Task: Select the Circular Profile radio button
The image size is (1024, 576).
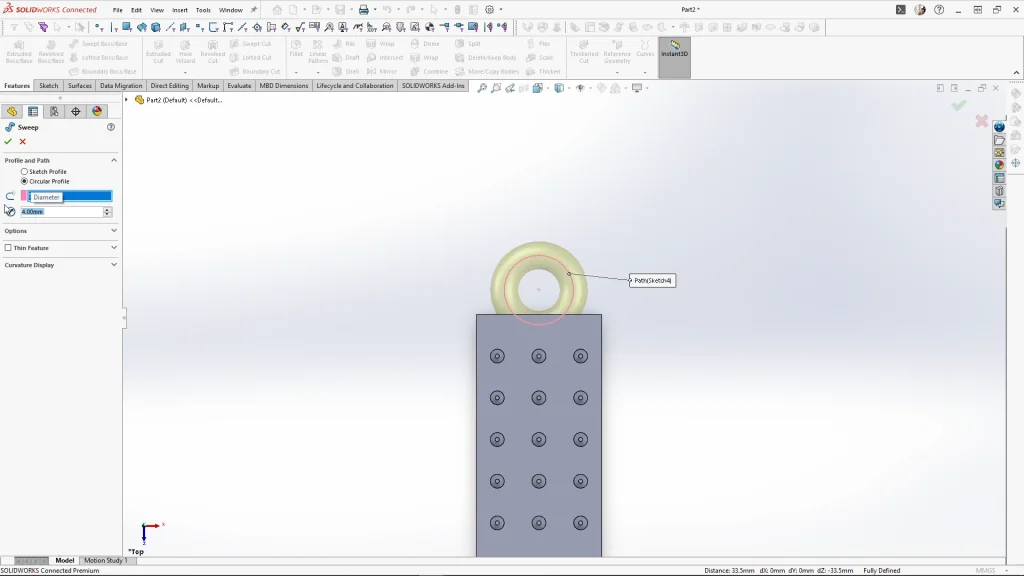Action: pyautogui.click(x=25, y=181)
